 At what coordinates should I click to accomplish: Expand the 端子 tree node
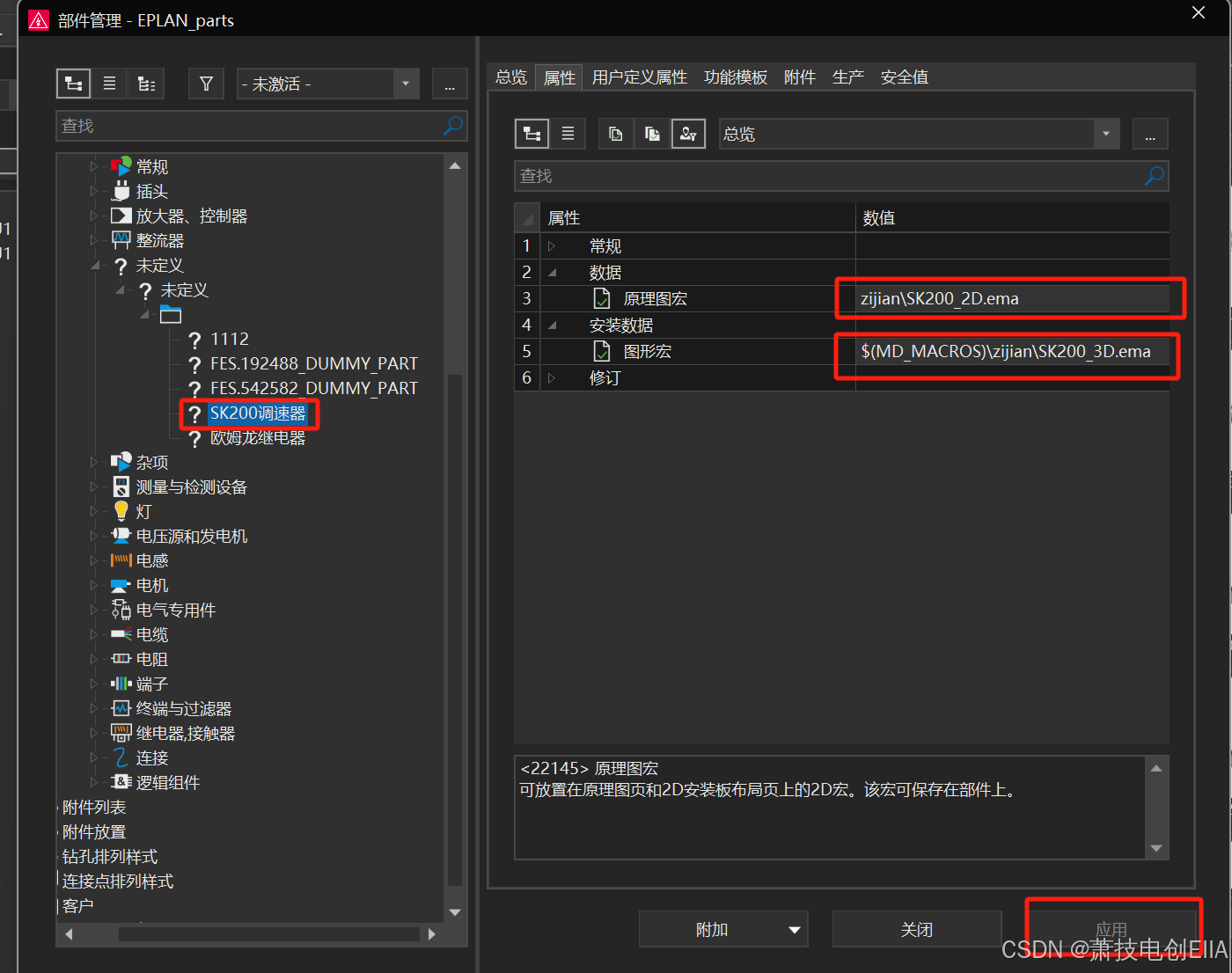pyautogui.click(x=94, y=684)
